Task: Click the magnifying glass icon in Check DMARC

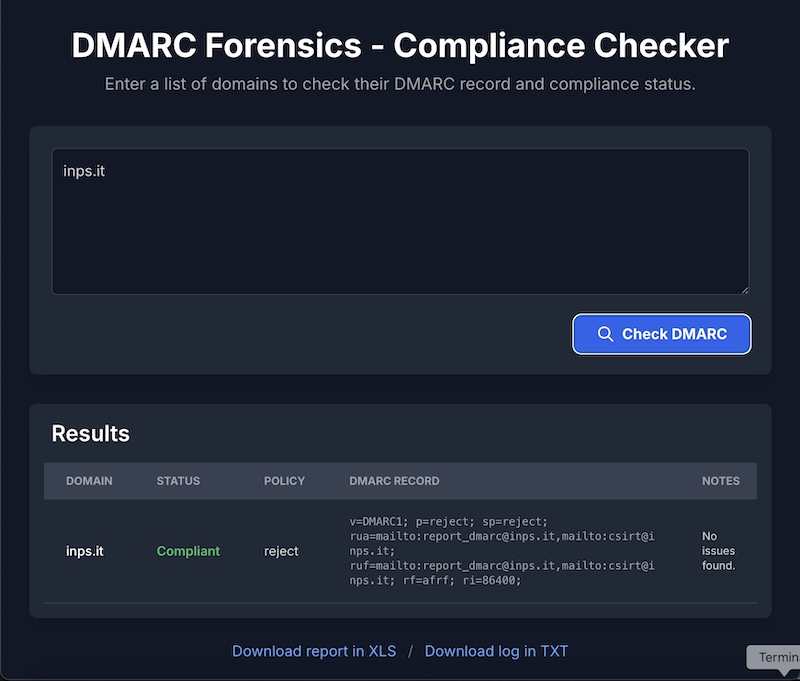Action: 604,334
